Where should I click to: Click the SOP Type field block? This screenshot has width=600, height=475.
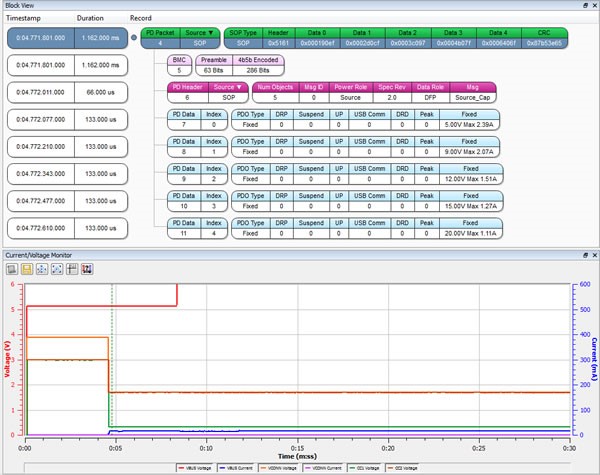point(243,38)
